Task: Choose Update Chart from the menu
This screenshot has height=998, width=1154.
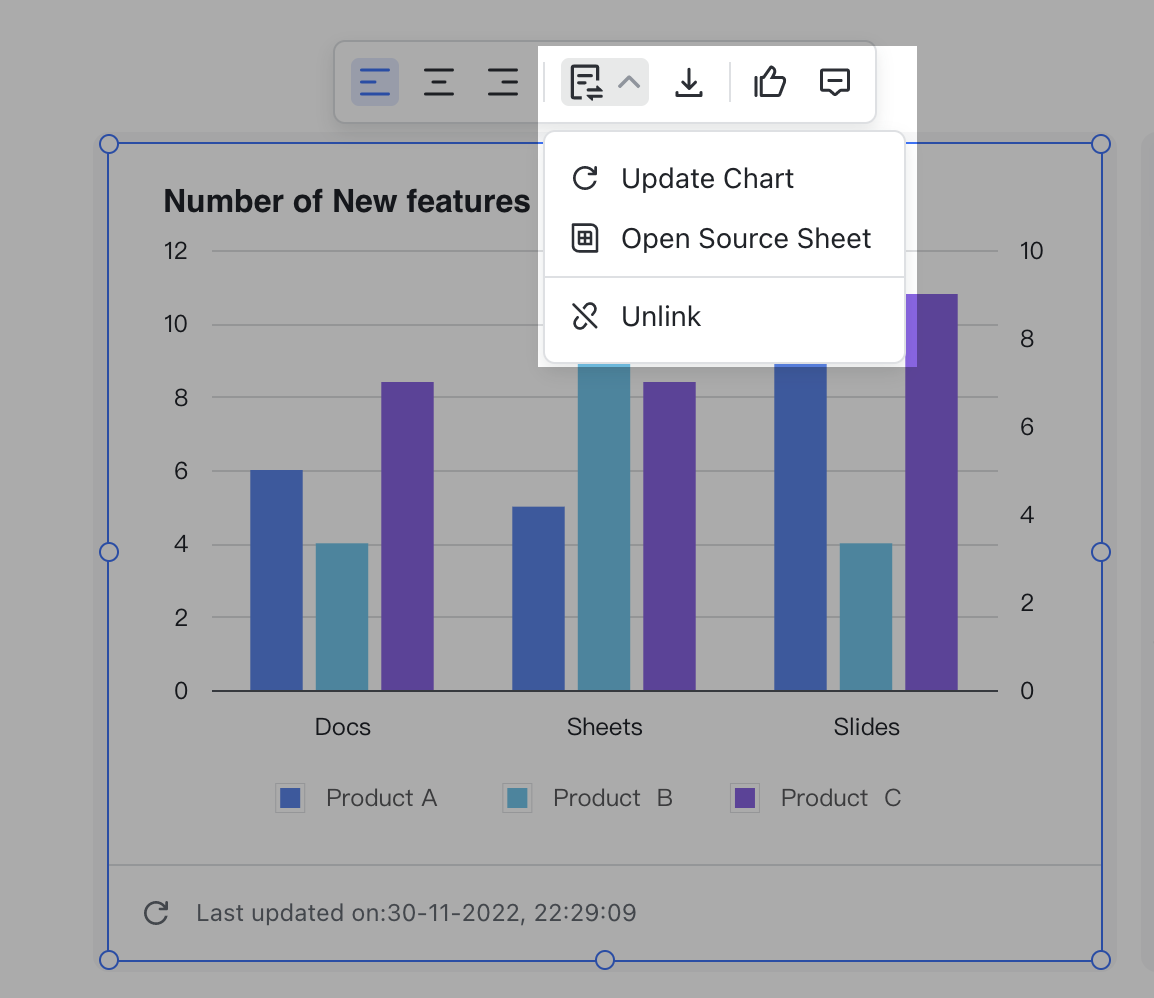Action: click(707, 179)
